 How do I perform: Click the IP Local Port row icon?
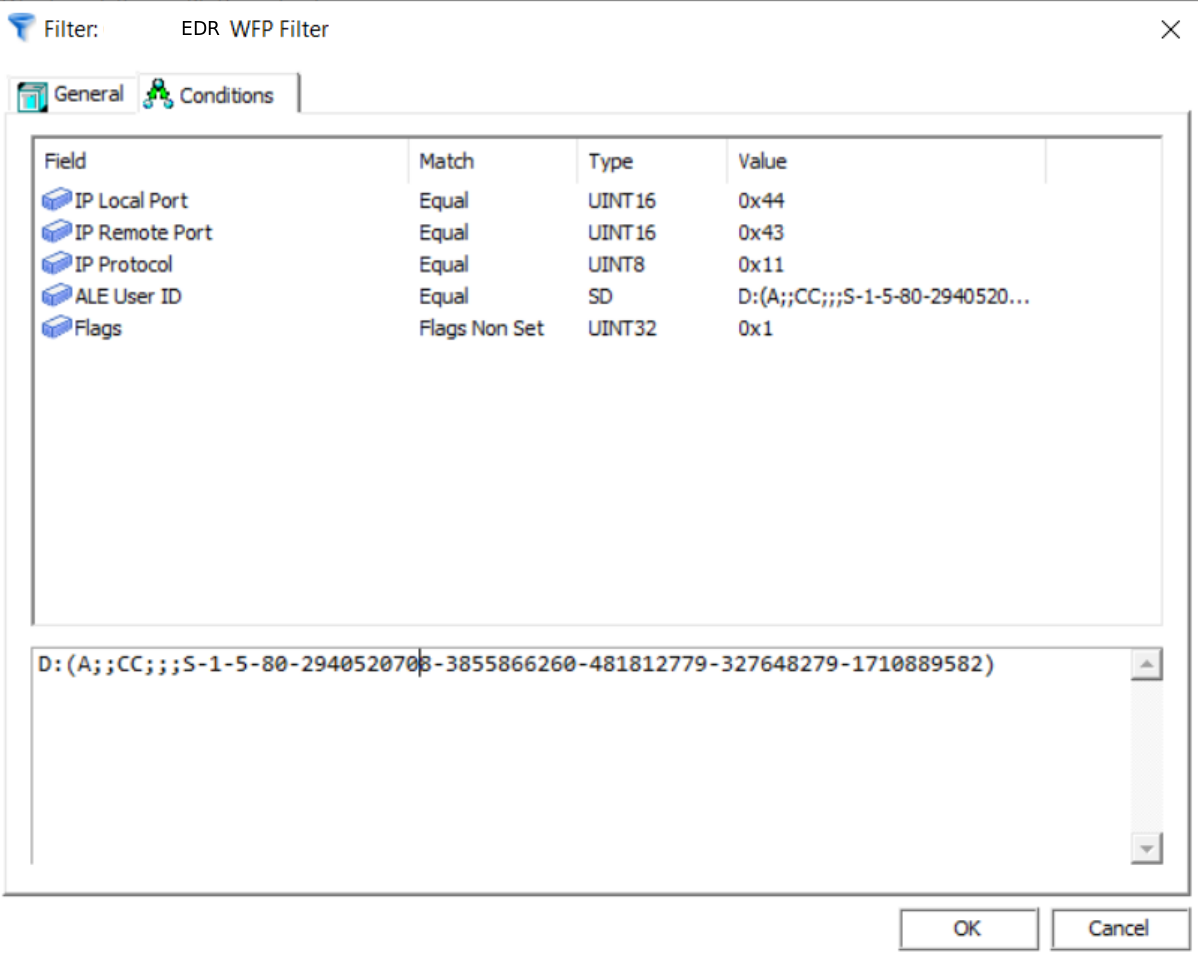(57, 200)
